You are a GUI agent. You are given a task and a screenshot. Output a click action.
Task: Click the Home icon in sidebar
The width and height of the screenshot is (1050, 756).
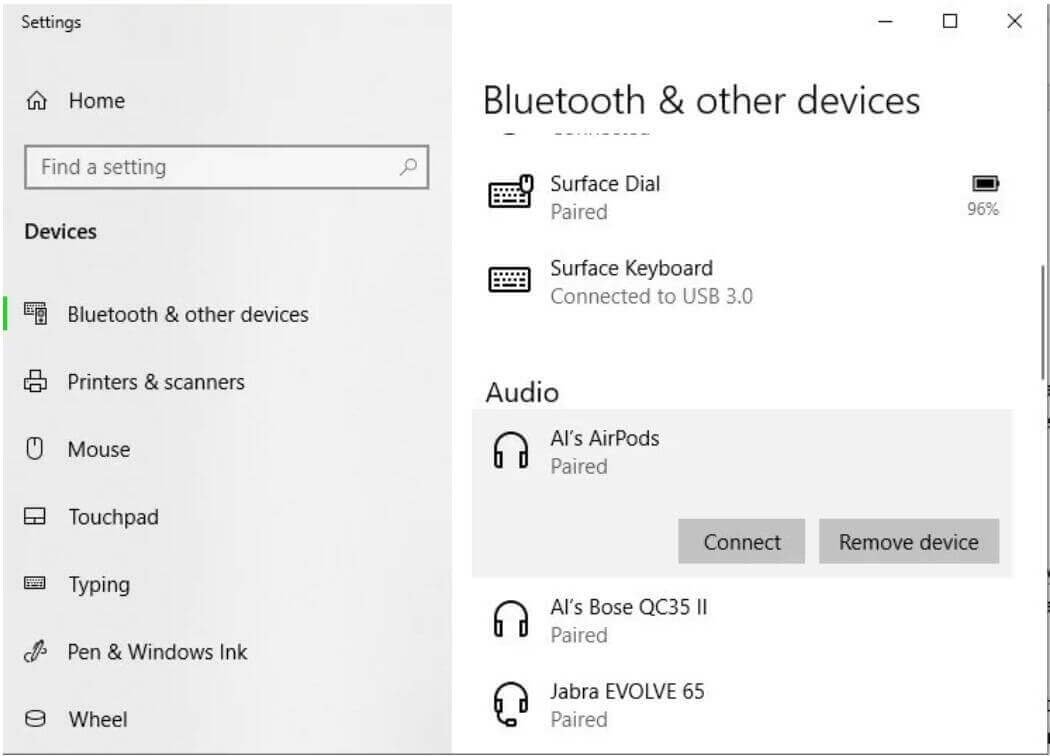click(37, 101)
